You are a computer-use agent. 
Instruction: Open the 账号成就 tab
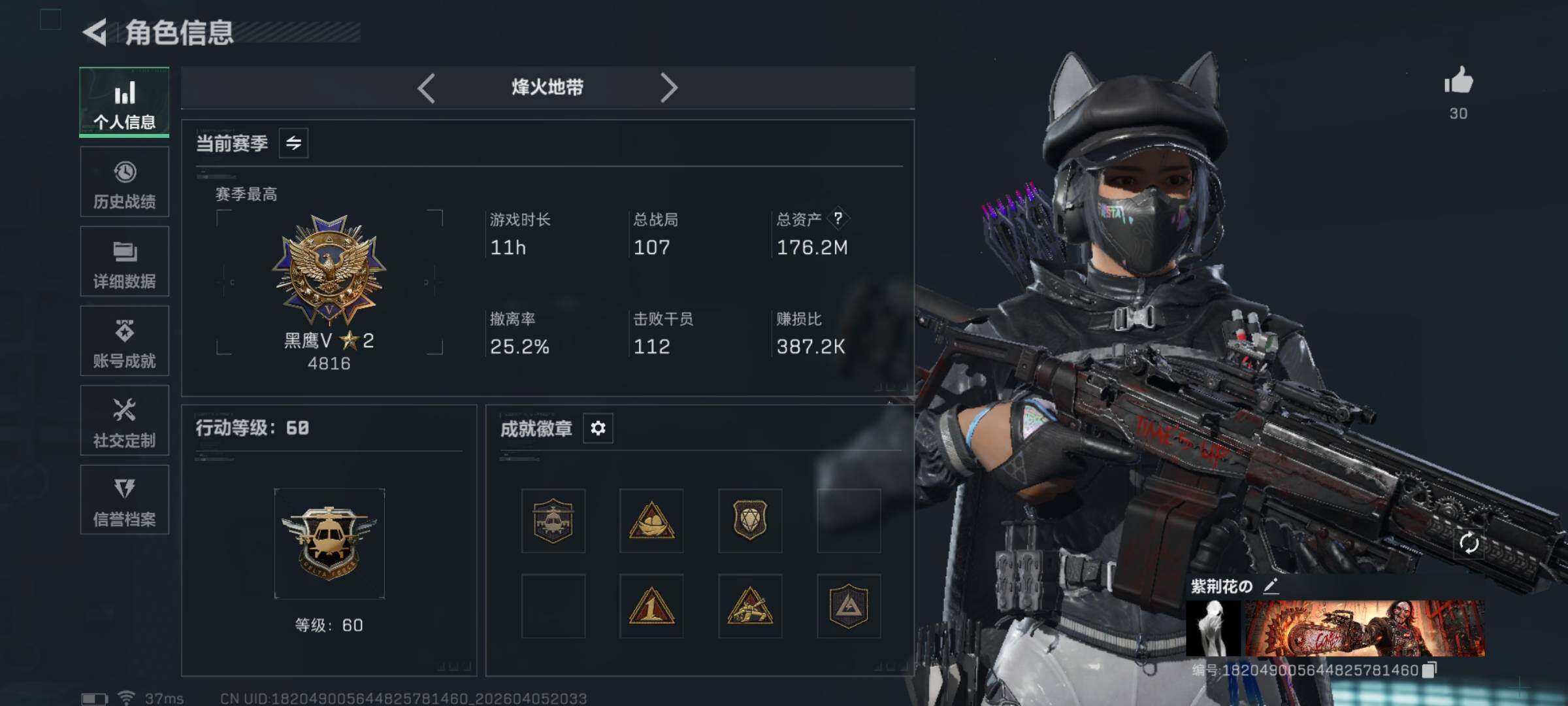coord(125,341)
